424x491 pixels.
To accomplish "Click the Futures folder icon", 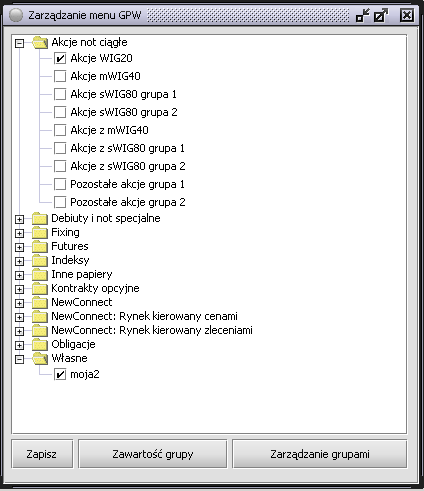I will (x=40, y=247).
